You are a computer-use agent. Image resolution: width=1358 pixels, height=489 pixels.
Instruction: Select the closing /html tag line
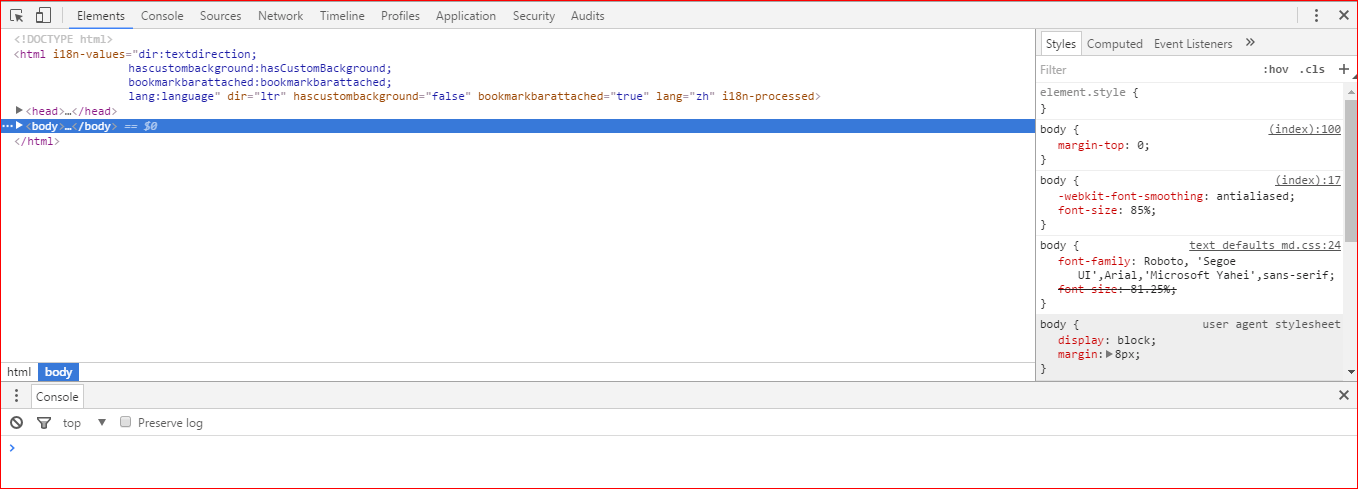(x=37, y=141)
